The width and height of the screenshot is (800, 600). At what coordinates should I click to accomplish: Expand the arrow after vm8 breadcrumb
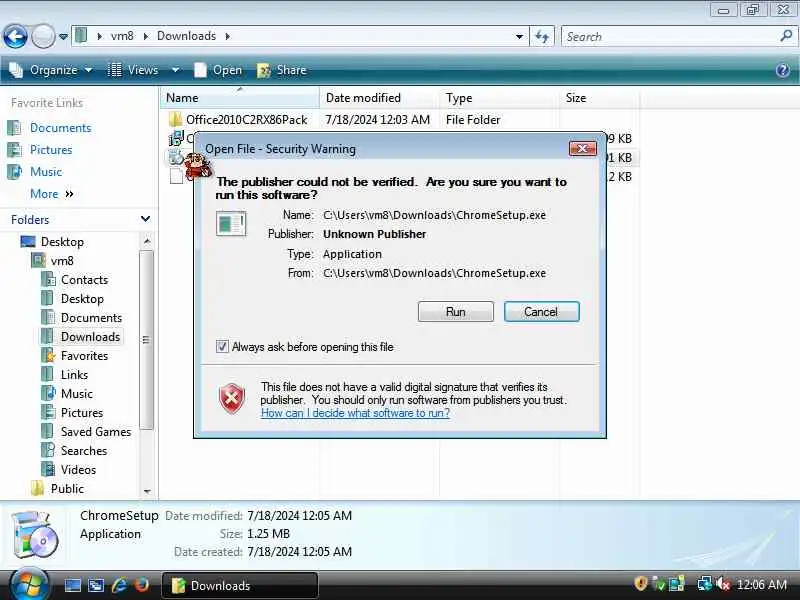pos(145,36)
